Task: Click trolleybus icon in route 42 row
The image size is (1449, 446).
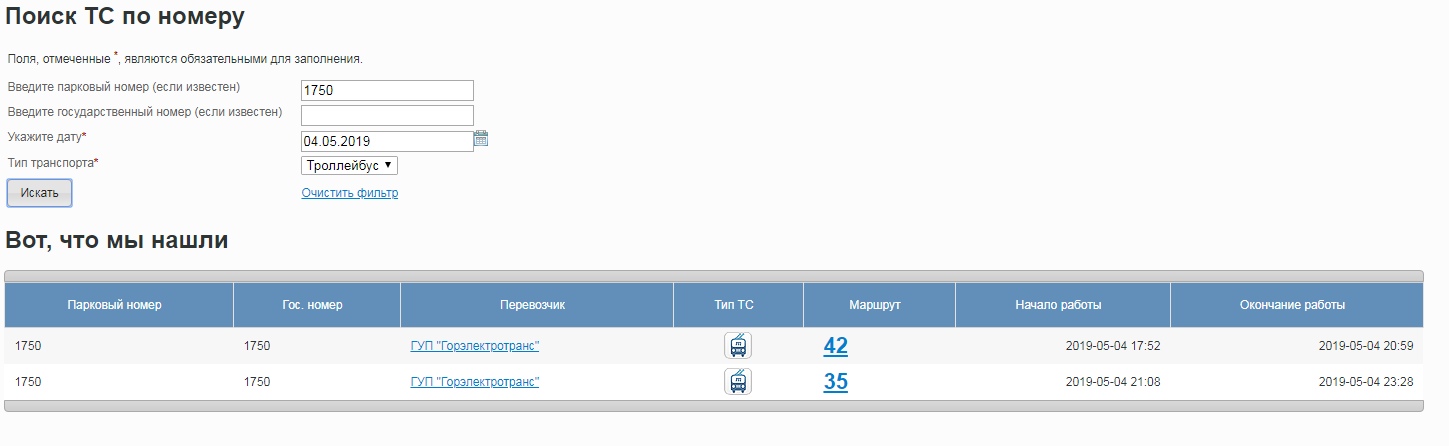Action: (738, 346)
